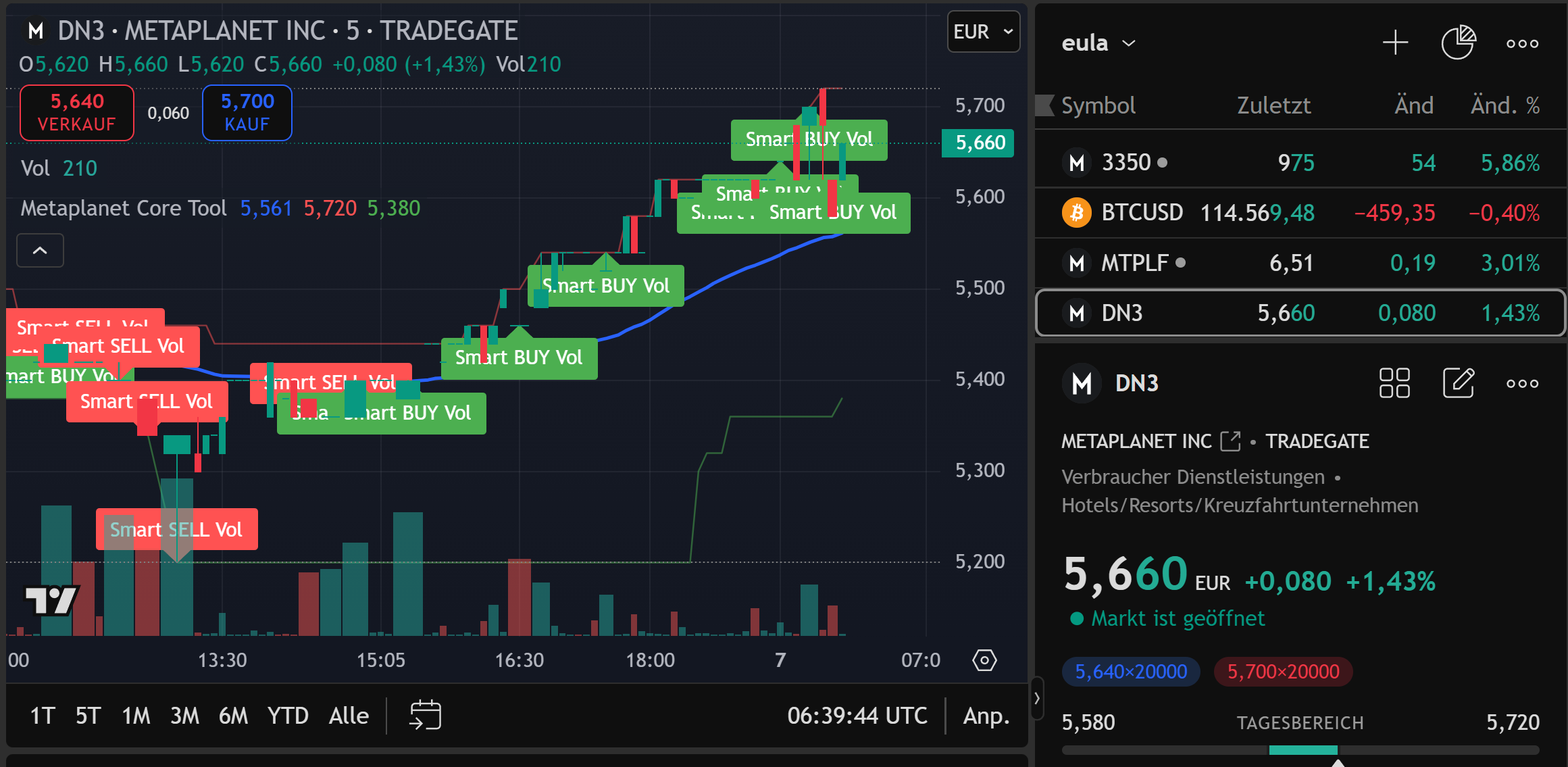The width and height of the screenshot is (1568, 767).
Task: Collapse right panel with side arrow
Action: (x=1037, y=698)
